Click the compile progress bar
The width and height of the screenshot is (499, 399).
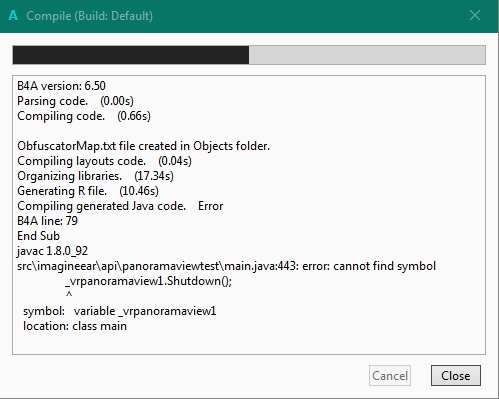click(249, 55)
